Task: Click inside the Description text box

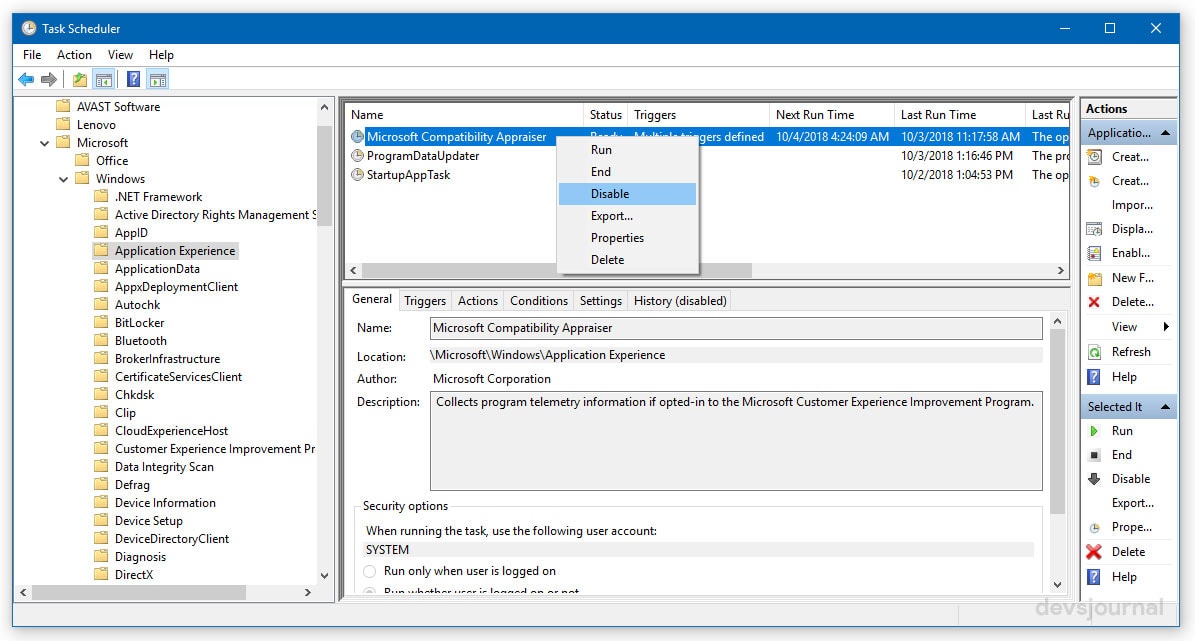Action: point(736,441)
